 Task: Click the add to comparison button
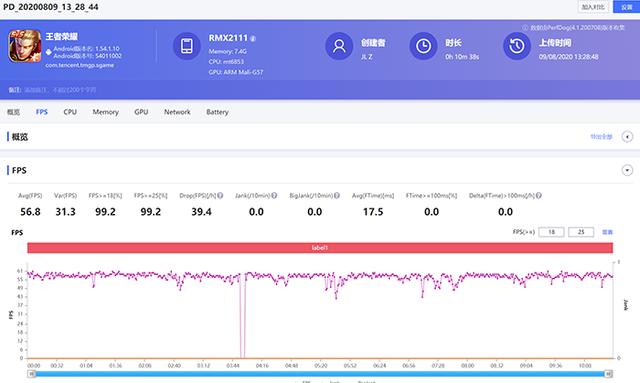click(593, 7)
